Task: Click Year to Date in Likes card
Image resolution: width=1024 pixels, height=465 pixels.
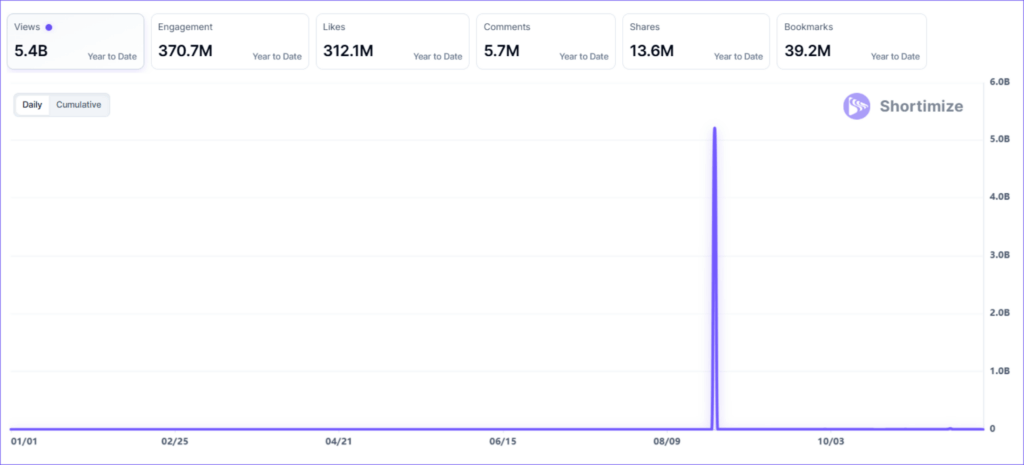Action: [x=438, y=57]
